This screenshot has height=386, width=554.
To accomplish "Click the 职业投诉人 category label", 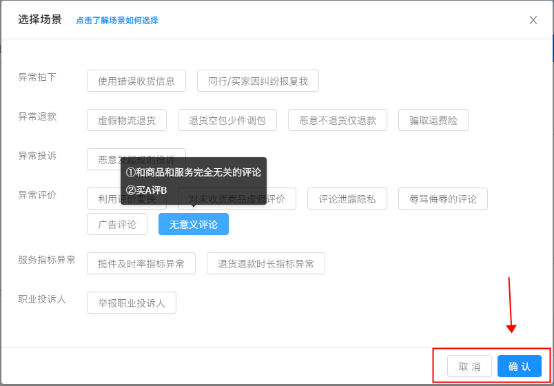I will (42, 299).
